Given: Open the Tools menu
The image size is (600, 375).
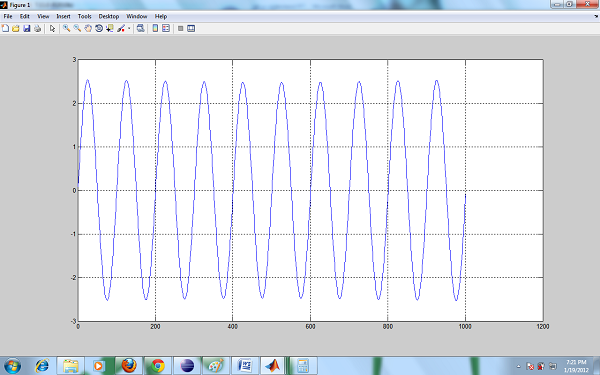Looking at the screenshot, I should [x=85, y=16].
